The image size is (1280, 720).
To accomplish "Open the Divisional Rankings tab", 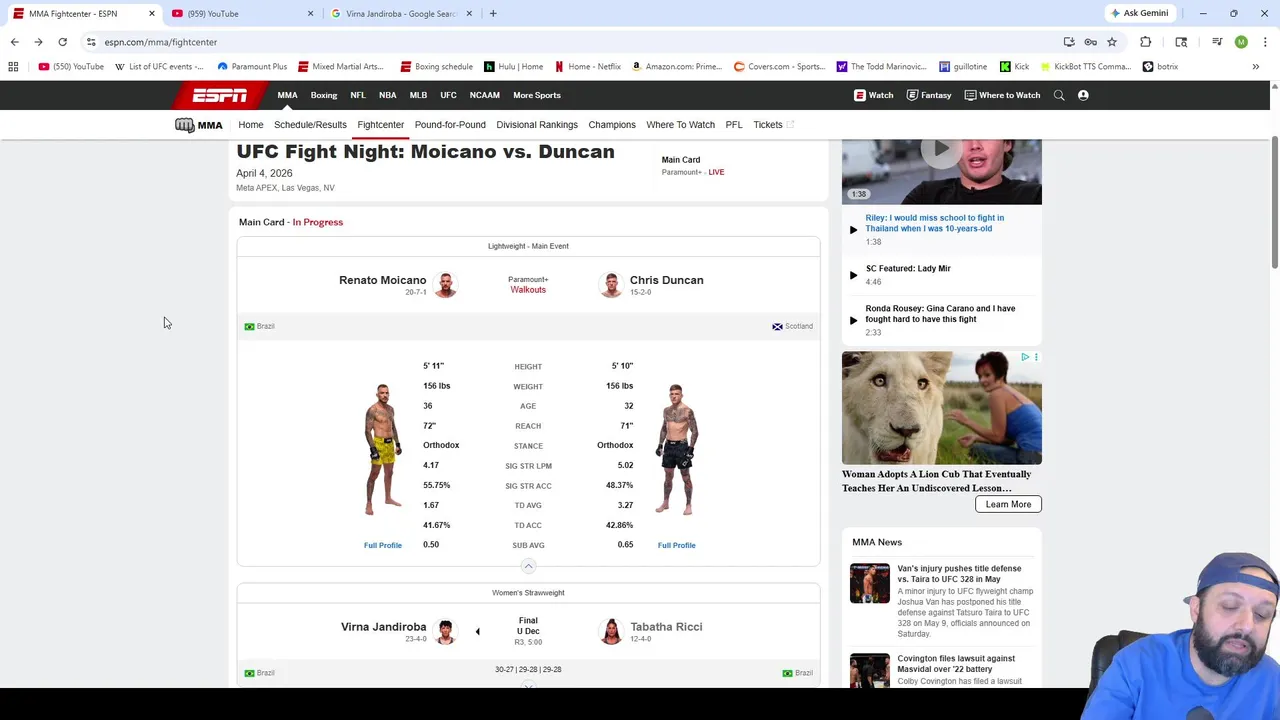I will click(x=537, y=125).
